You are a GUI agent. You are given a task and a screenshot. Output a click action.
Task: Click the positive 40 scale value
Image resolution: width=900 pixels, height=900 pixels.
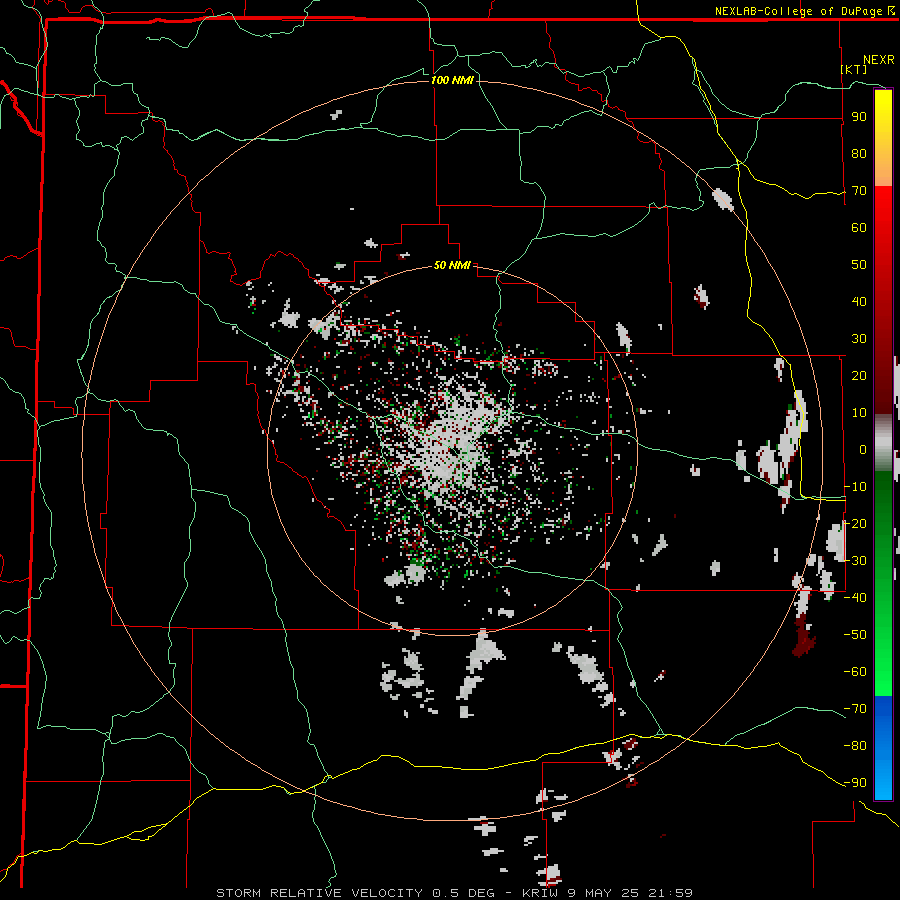point(859,301)
